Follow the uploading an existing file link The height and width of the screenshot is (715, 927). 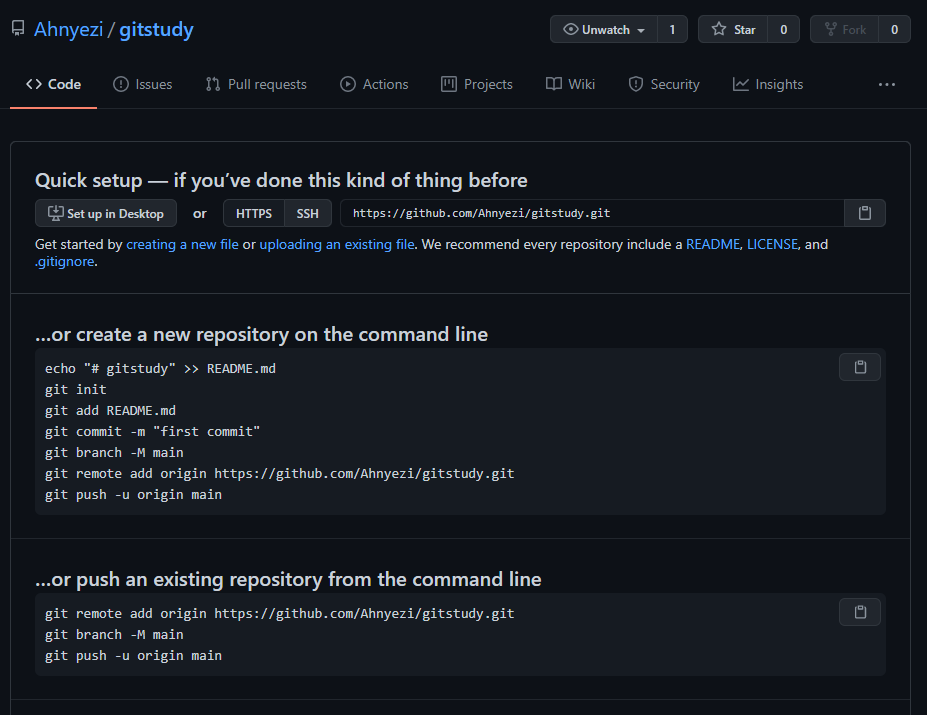tap(337, 245)
